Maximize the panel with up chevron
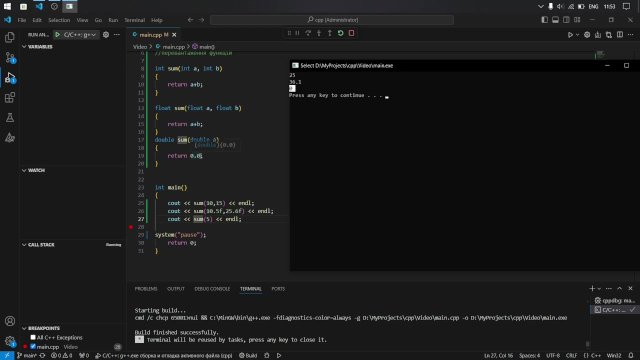 620,289
